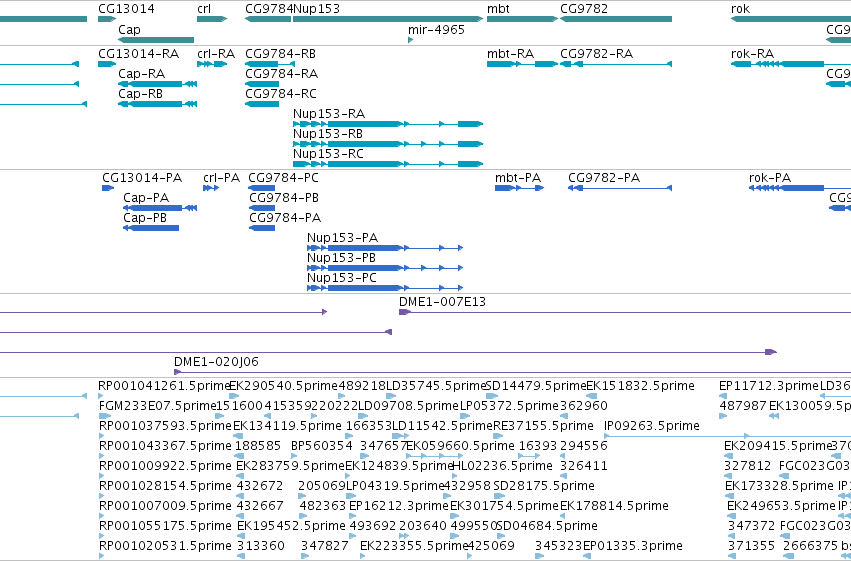Select protein CG9784-PA
Image resolution: width=851 pixels, height=561 pixels.
[x=262, y=228]
